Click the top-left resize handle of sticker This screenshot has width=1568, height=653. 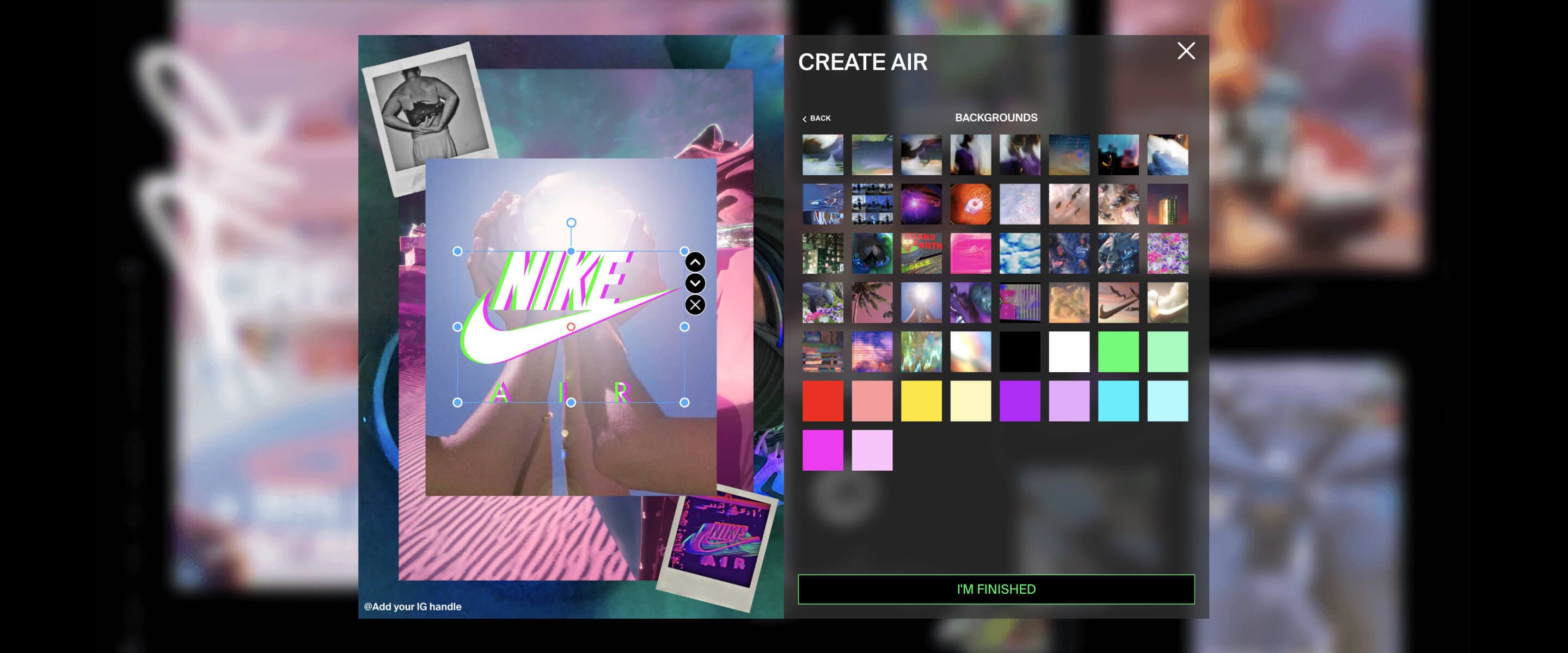458,251
